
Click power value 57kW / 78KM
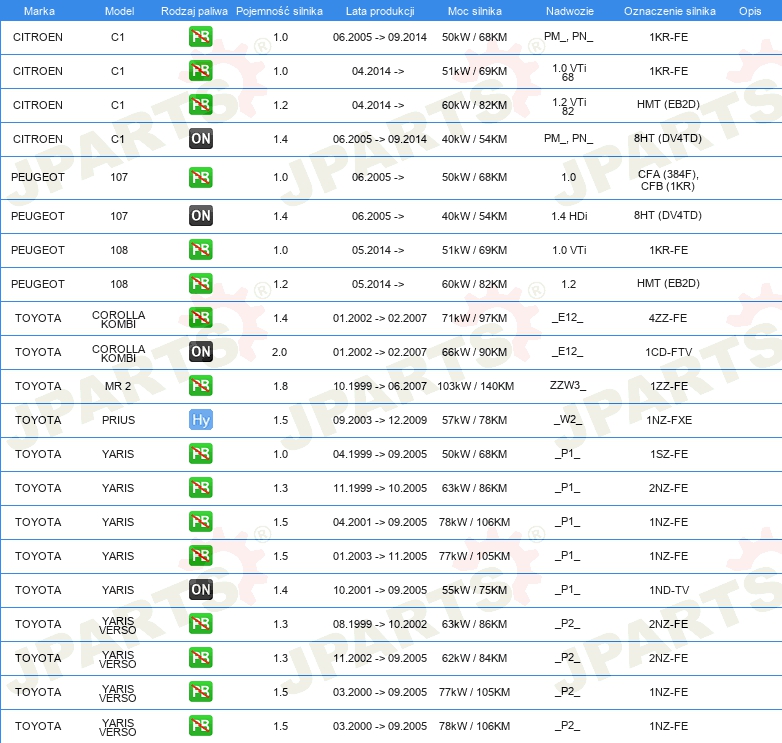tap(474, 420)
